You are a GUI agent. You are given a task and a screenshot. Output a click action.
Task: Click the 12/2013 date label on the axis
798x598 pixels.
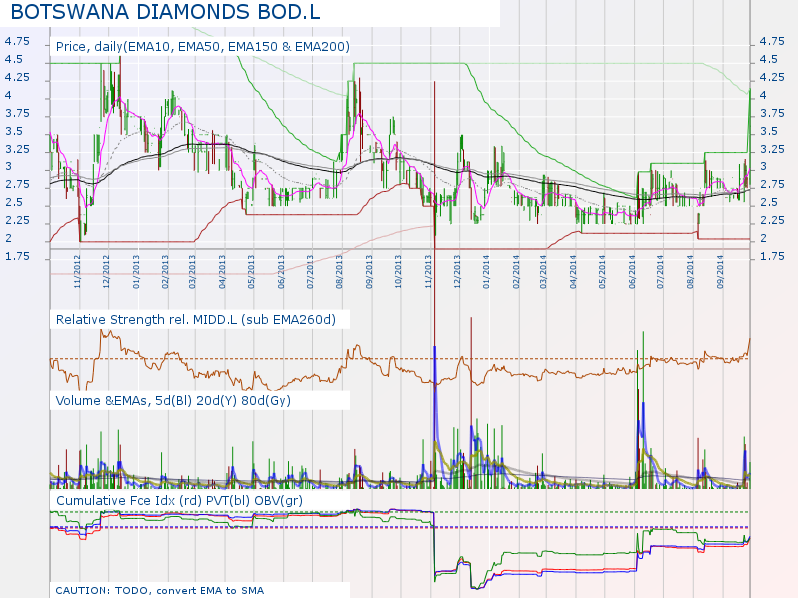point(457,272)
